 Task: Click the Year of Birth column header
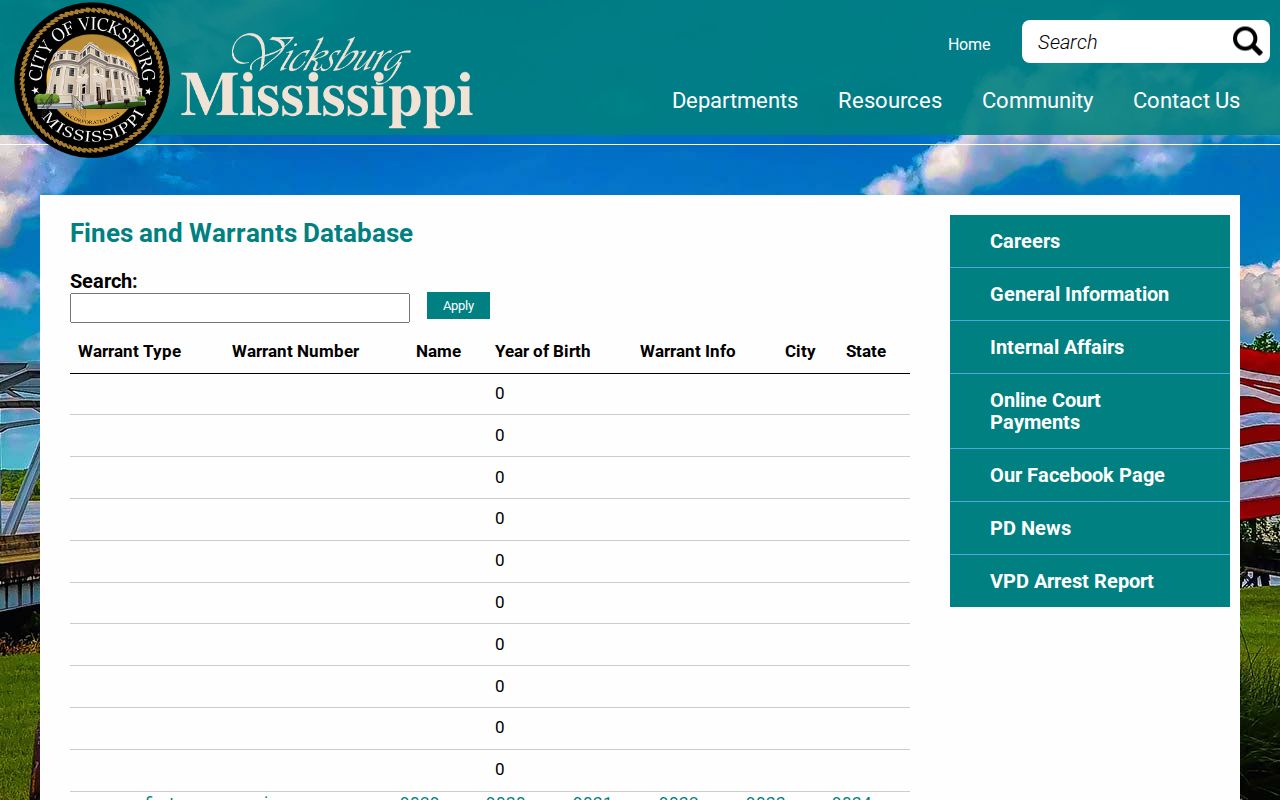coord(542,351)
